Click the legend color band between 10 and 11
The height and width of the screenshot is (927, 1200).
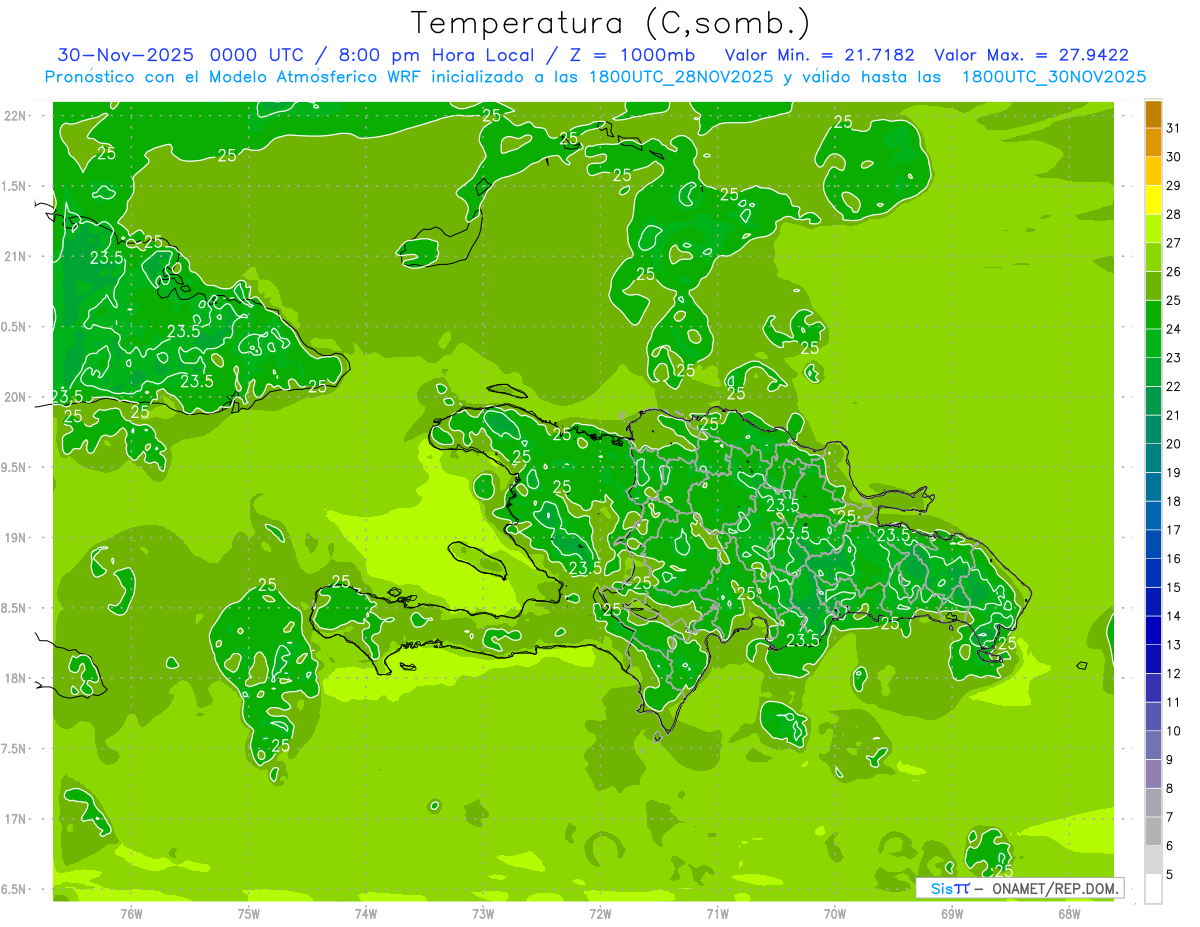[x=1153, y=717]
